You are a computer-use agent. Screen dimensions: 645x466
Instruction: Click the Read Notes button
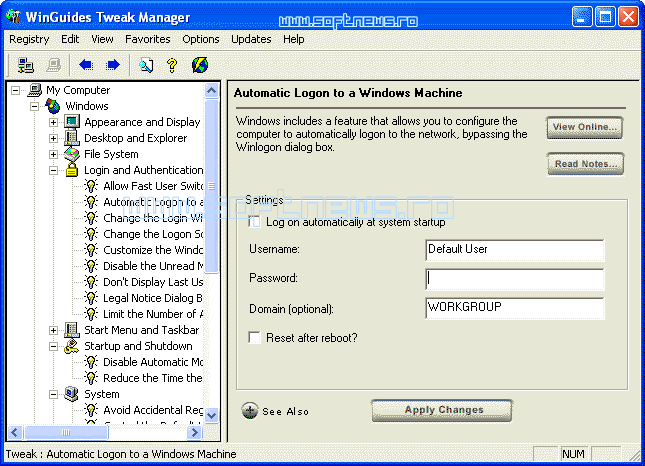point(586,164)
